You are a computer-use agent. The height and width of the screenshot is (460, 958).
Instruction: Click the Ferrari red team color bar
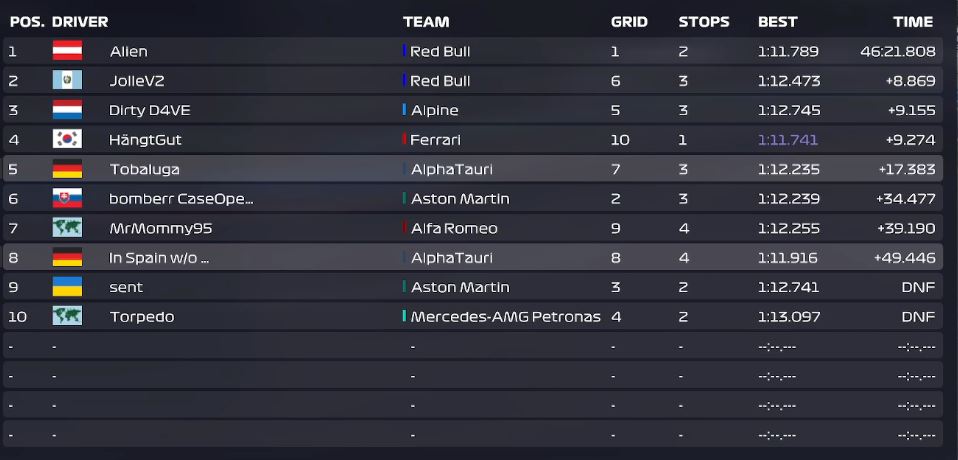pyautogui.click(x=404, y=139)
